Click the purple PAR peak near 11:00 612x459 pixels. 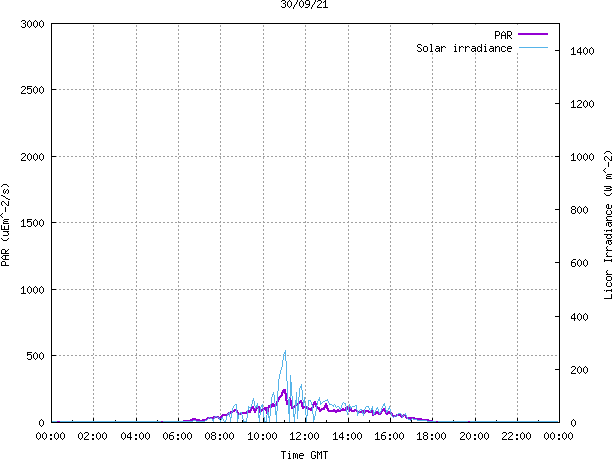click(284, 390)
